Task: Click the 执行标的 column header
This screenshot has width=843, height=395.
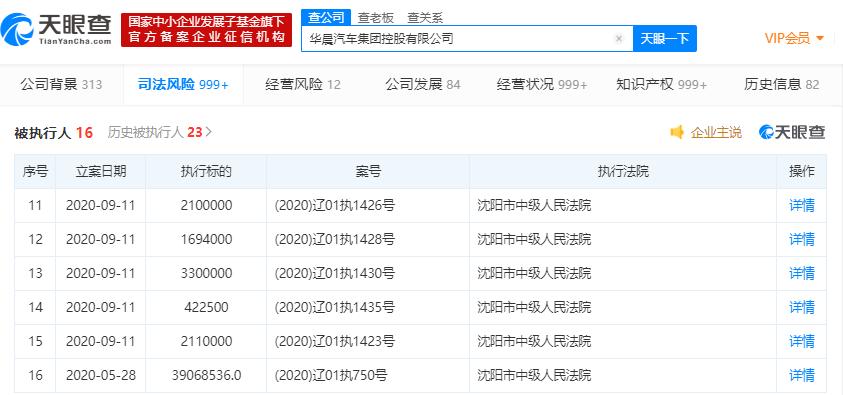Action: (x=206, y=171)
